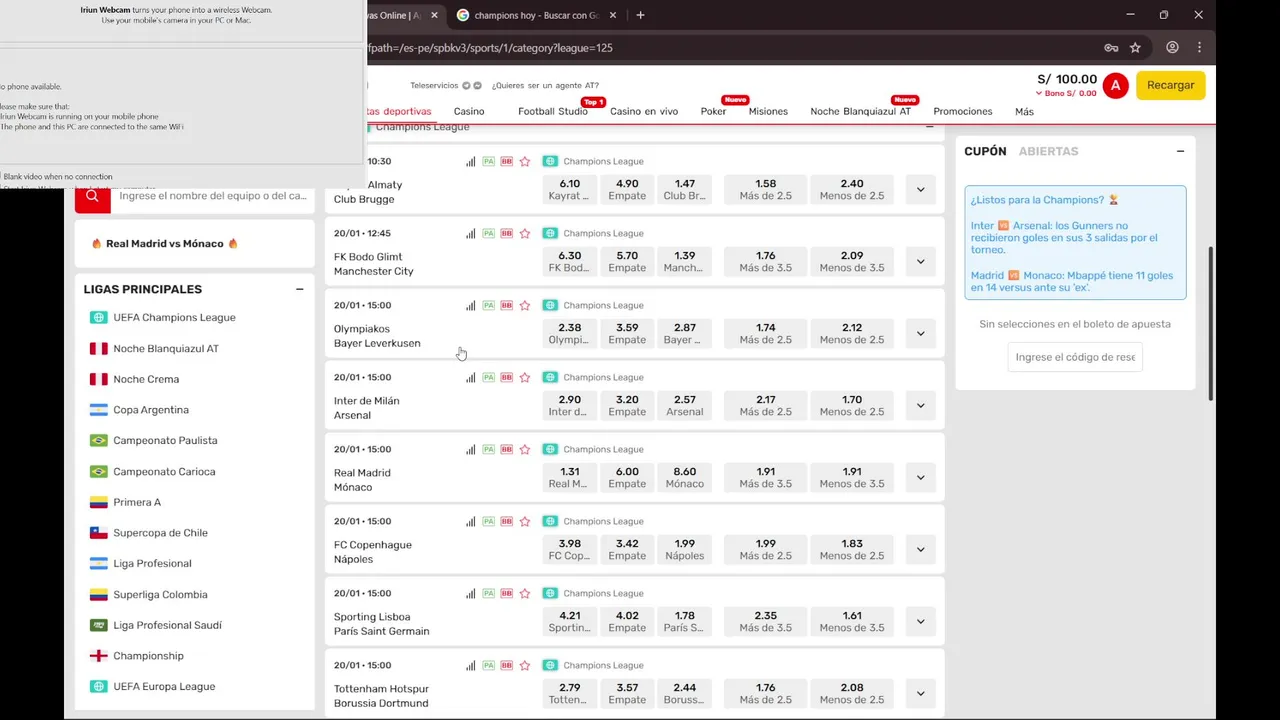Click the PA icon on FC Copenhague row

click(489, 522)
